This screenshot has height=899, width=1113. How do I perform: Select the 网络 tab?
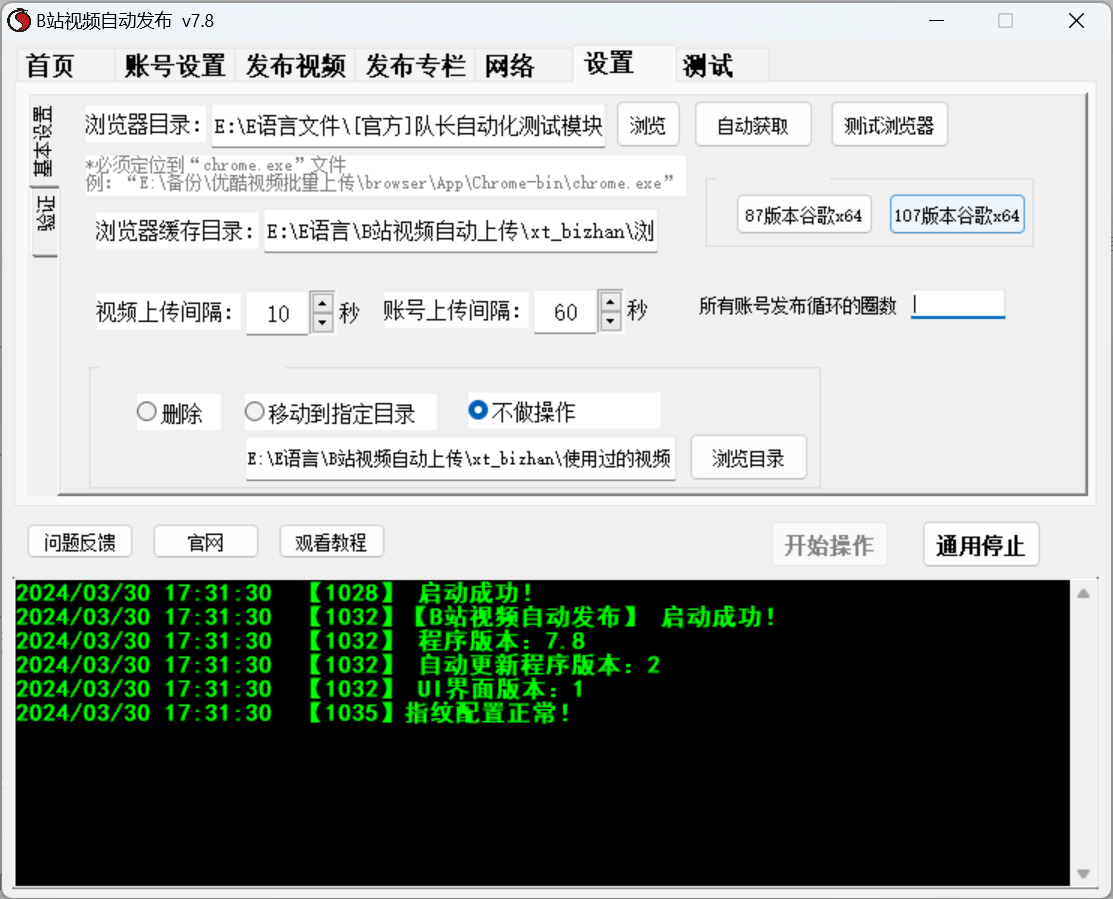523,65
